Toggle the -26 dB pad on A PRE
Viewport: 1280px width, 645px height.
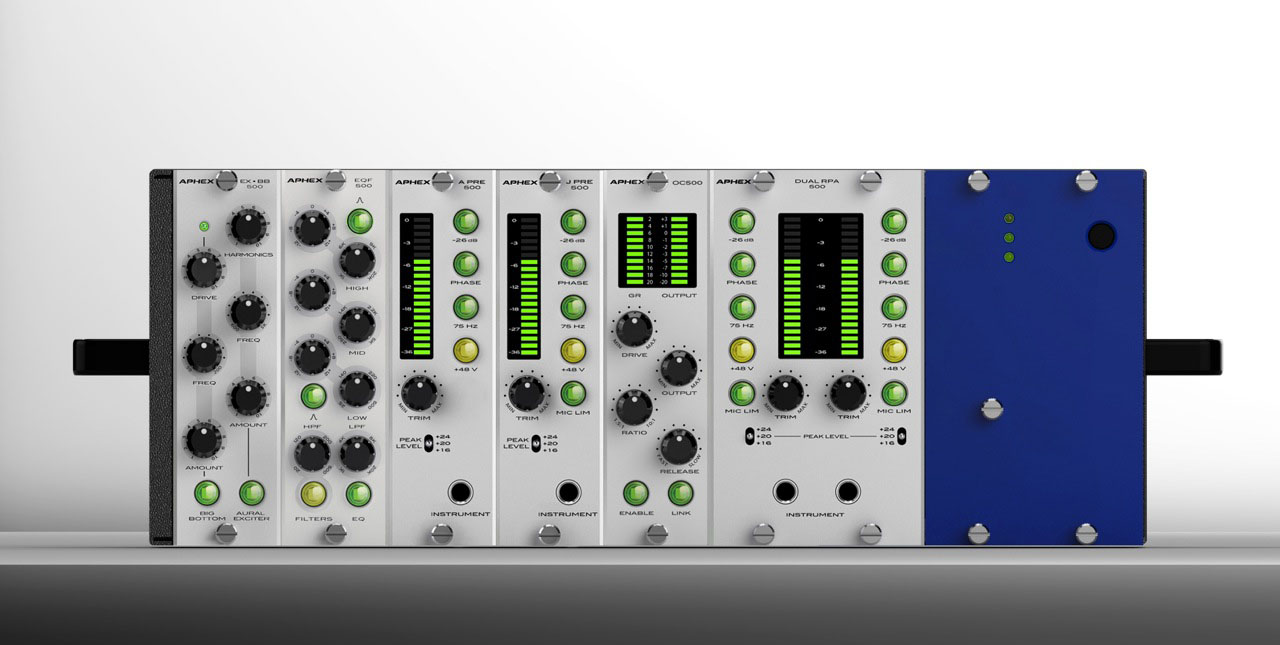point(466,221)
